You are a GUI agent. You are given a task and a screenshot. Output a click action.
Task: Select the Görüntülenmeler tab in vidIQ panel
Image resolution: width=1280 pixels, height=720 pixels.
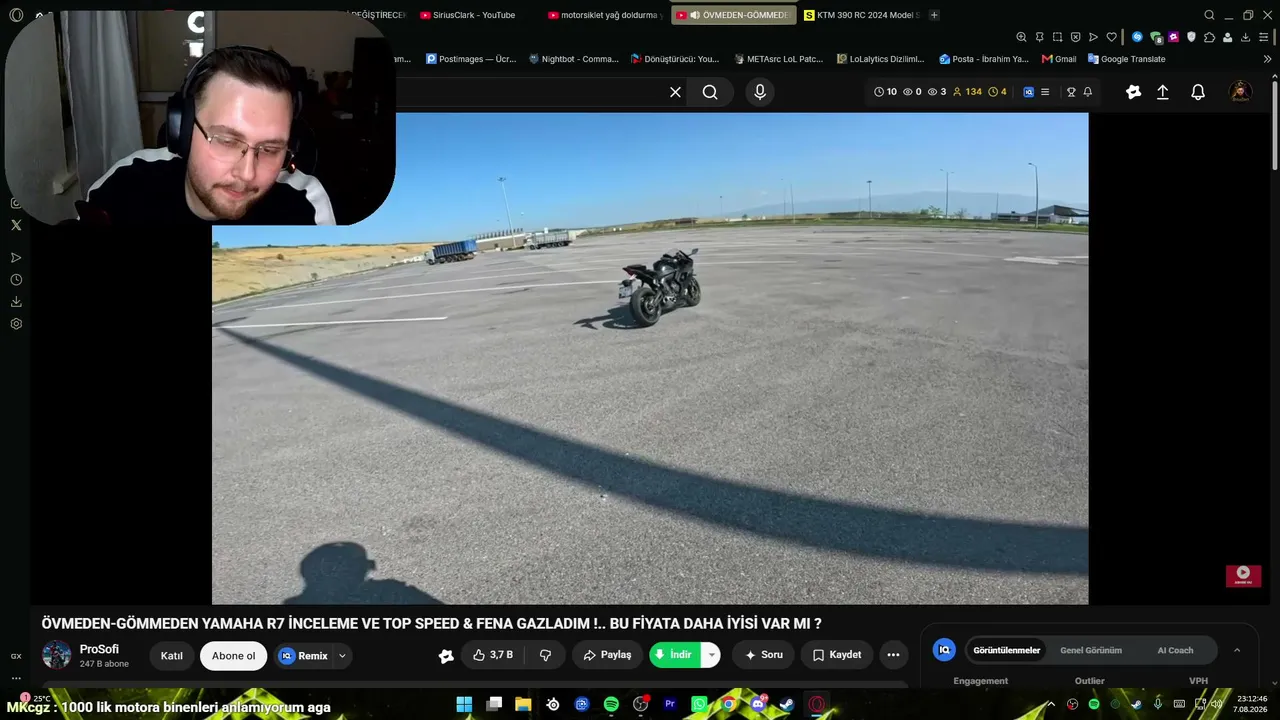tap(1006, 650)
